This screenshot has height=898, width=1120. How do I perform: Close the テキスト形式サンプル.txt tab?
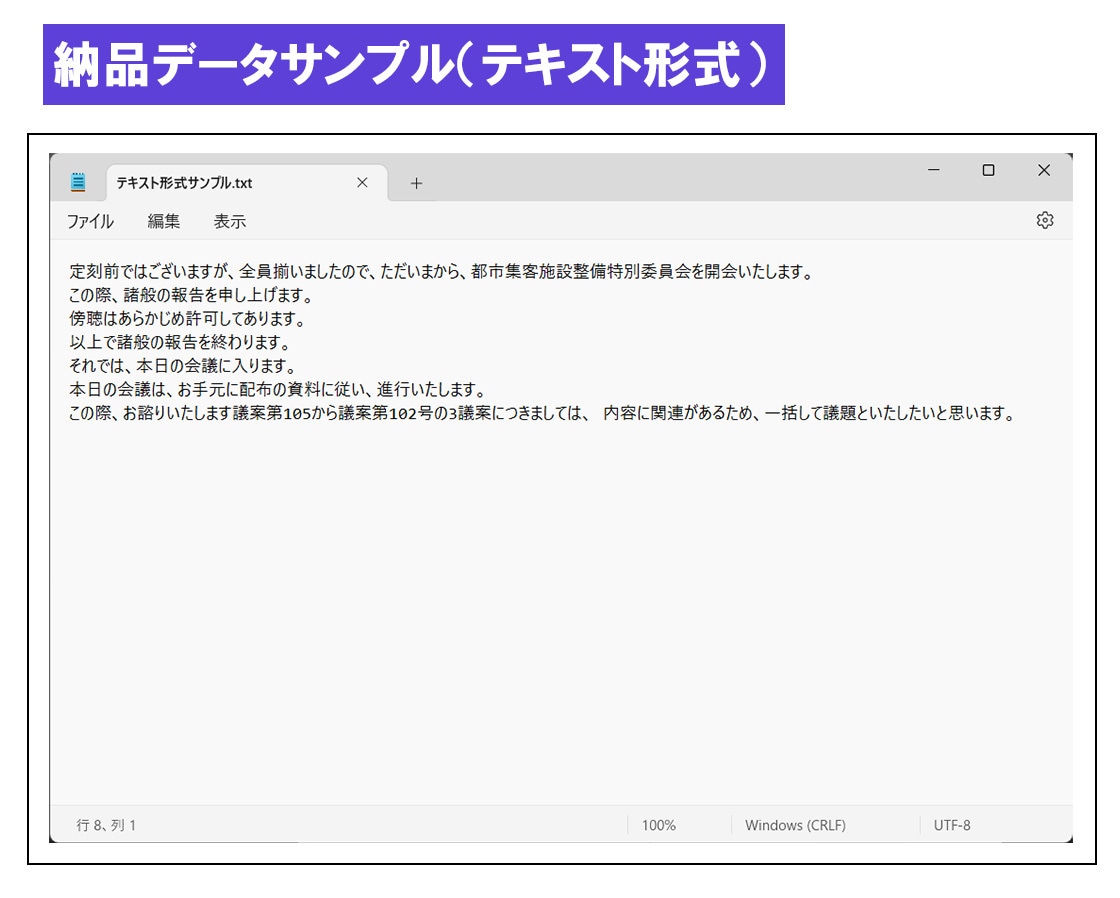pos(362,182)
